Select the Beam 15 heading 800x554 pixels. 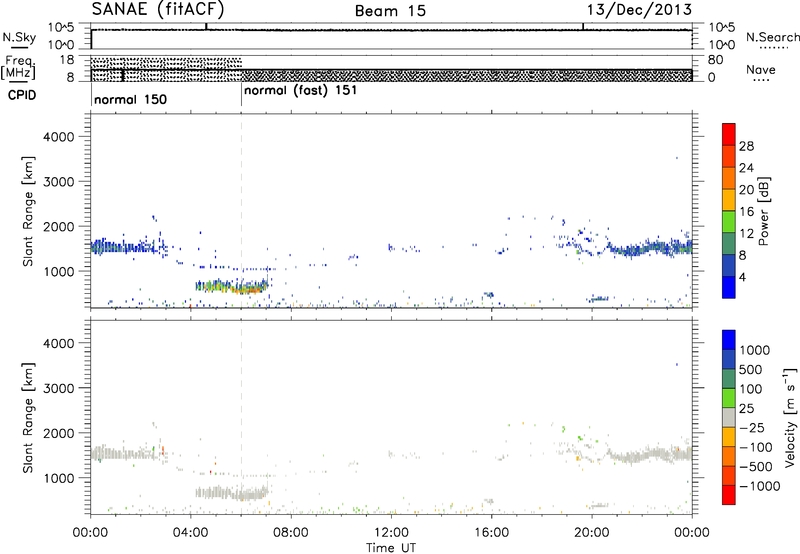390,11
